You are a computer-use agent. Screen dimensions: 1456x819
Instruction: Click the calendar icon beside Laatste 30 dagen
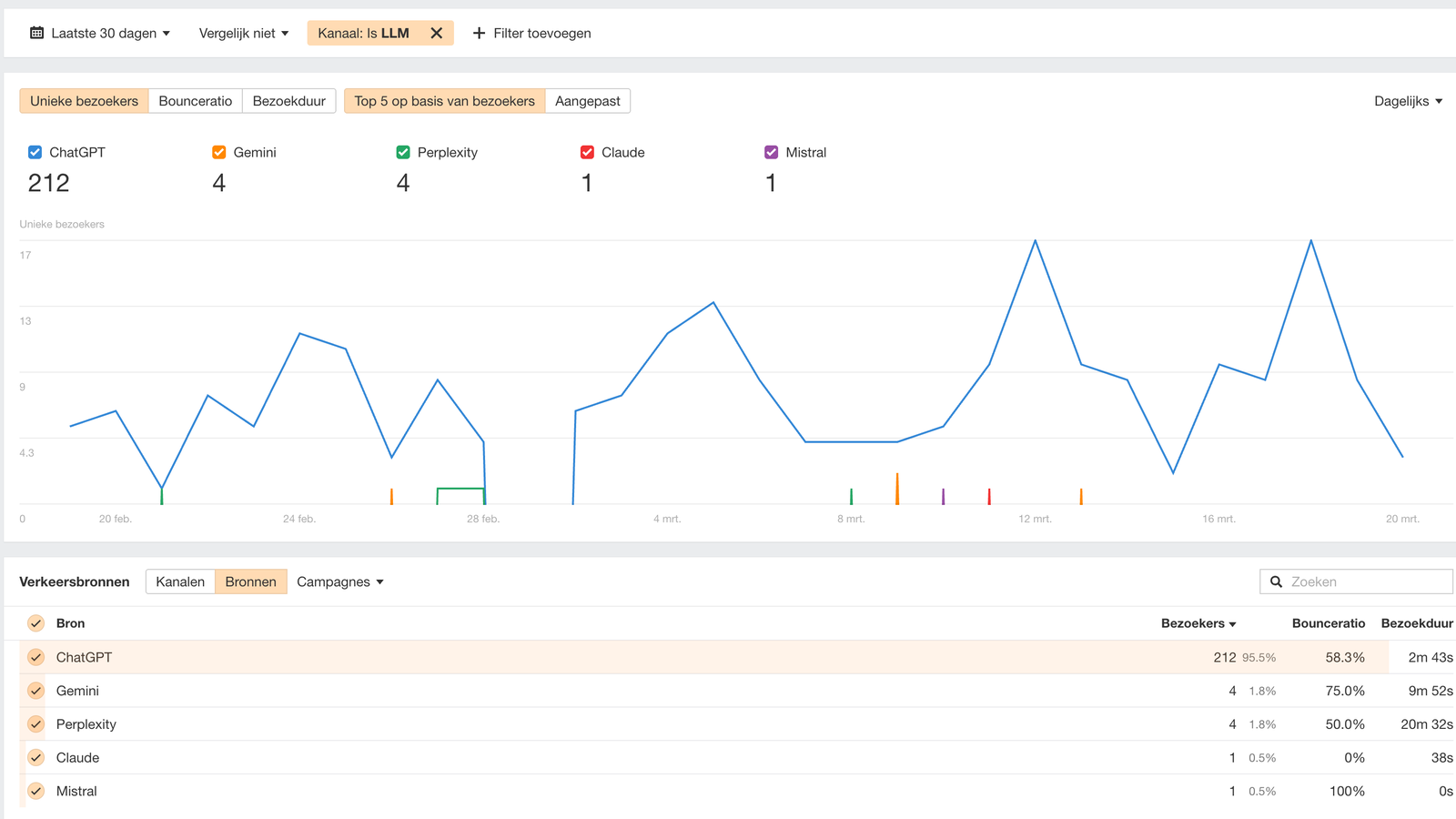pyautogui.click(x=36, y=33)
